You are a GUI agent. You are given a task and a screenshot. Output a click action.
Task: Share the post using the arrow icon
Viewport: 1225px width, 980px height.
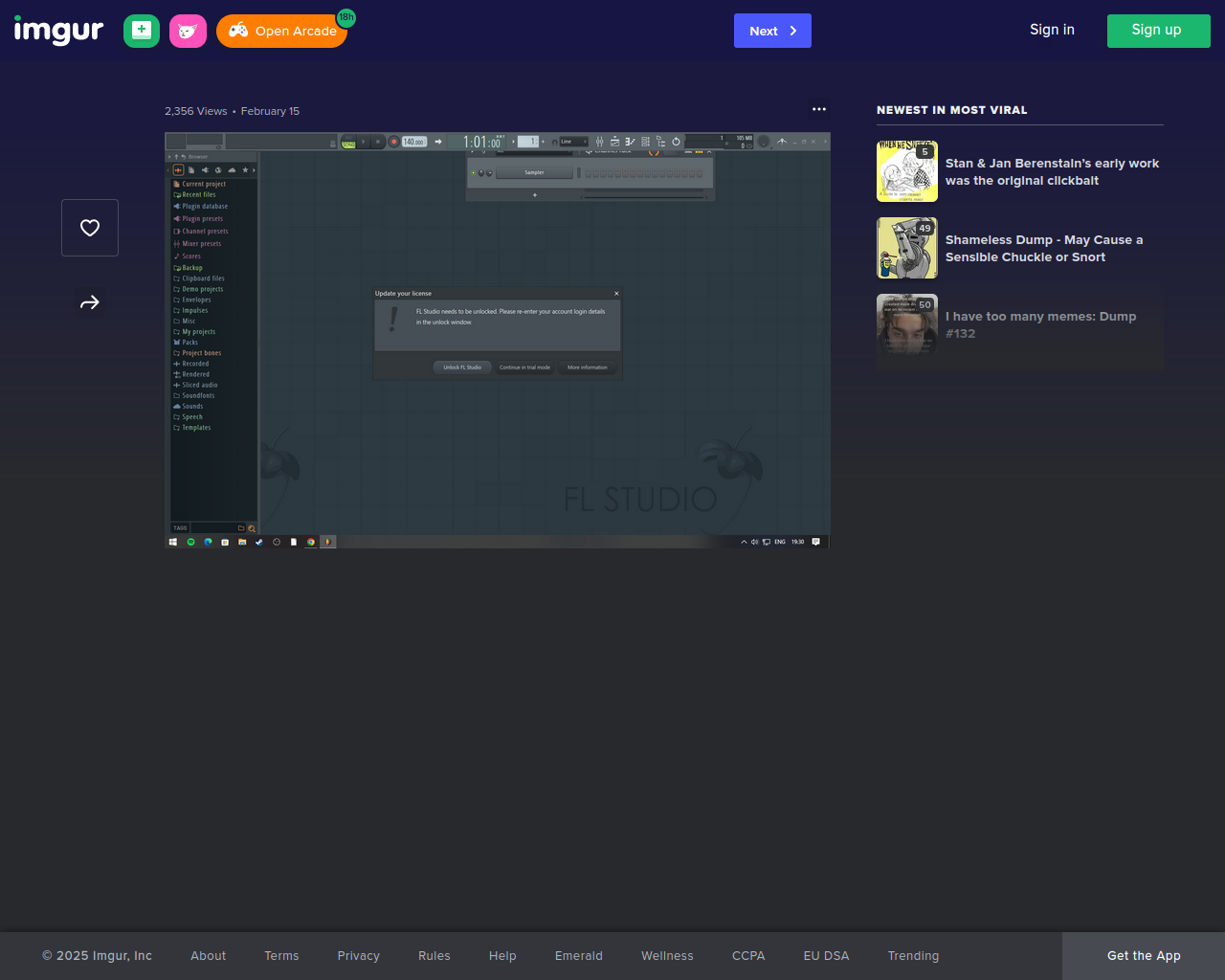[90, 302]
